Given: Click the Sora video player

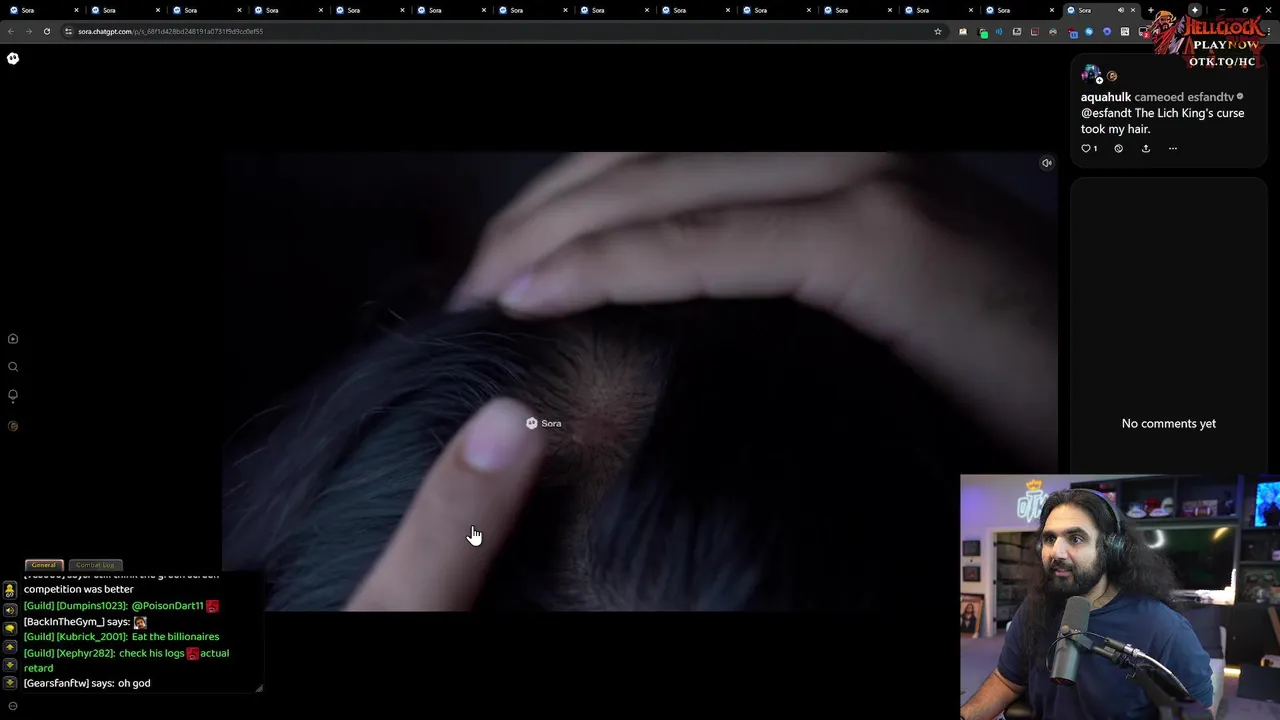Looking at the screenshot, I should (640, 381).
